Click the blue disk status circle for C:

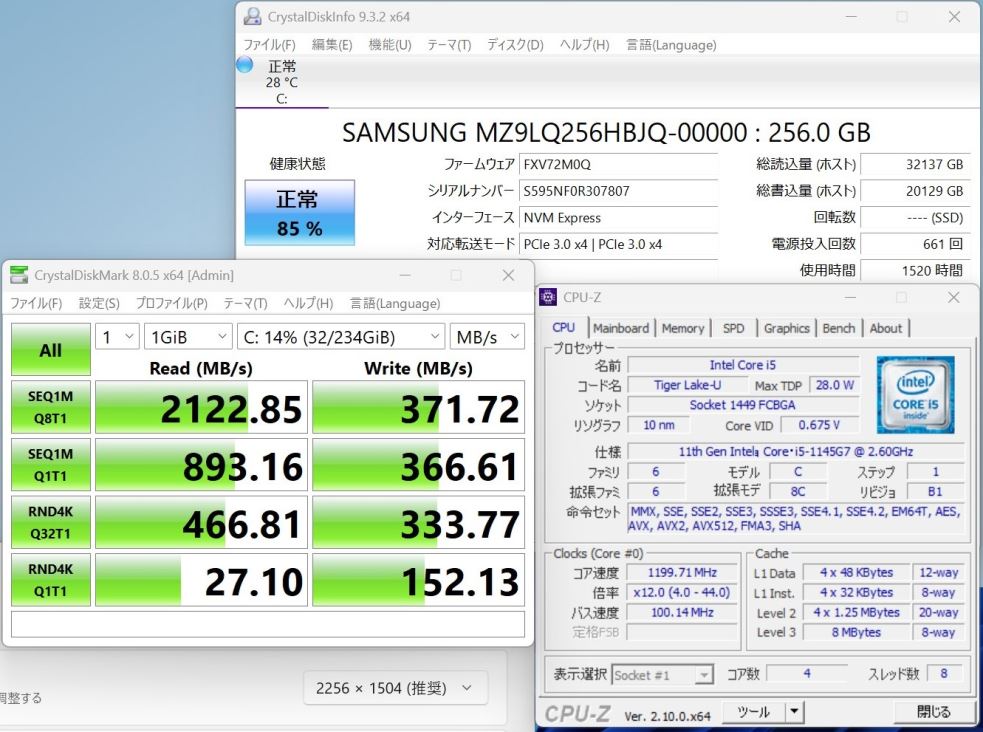pyautogui.click(x=244, y=65)
